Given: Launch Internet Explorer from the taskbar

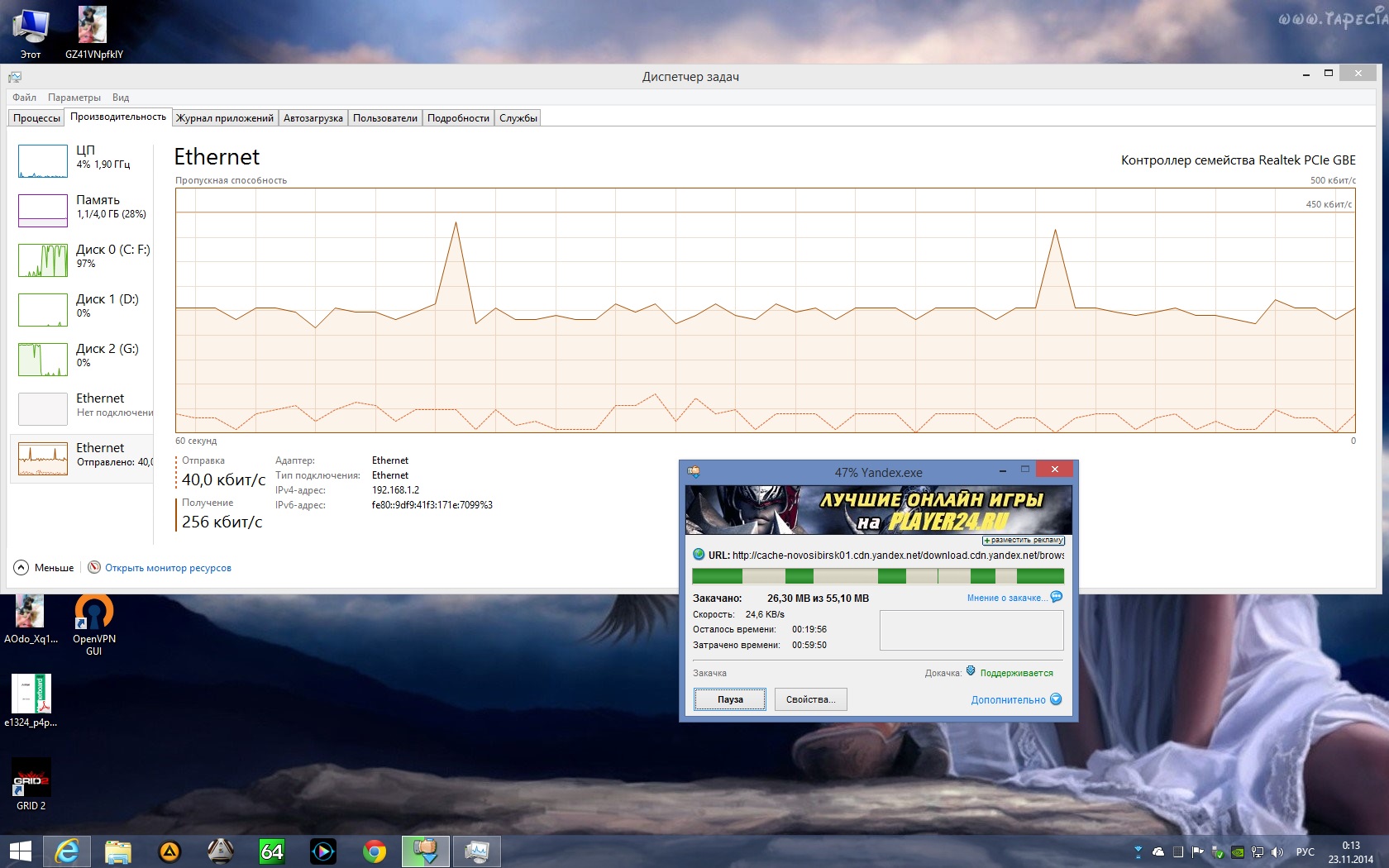Looking at the screenshot, I should tap(66, 851).
